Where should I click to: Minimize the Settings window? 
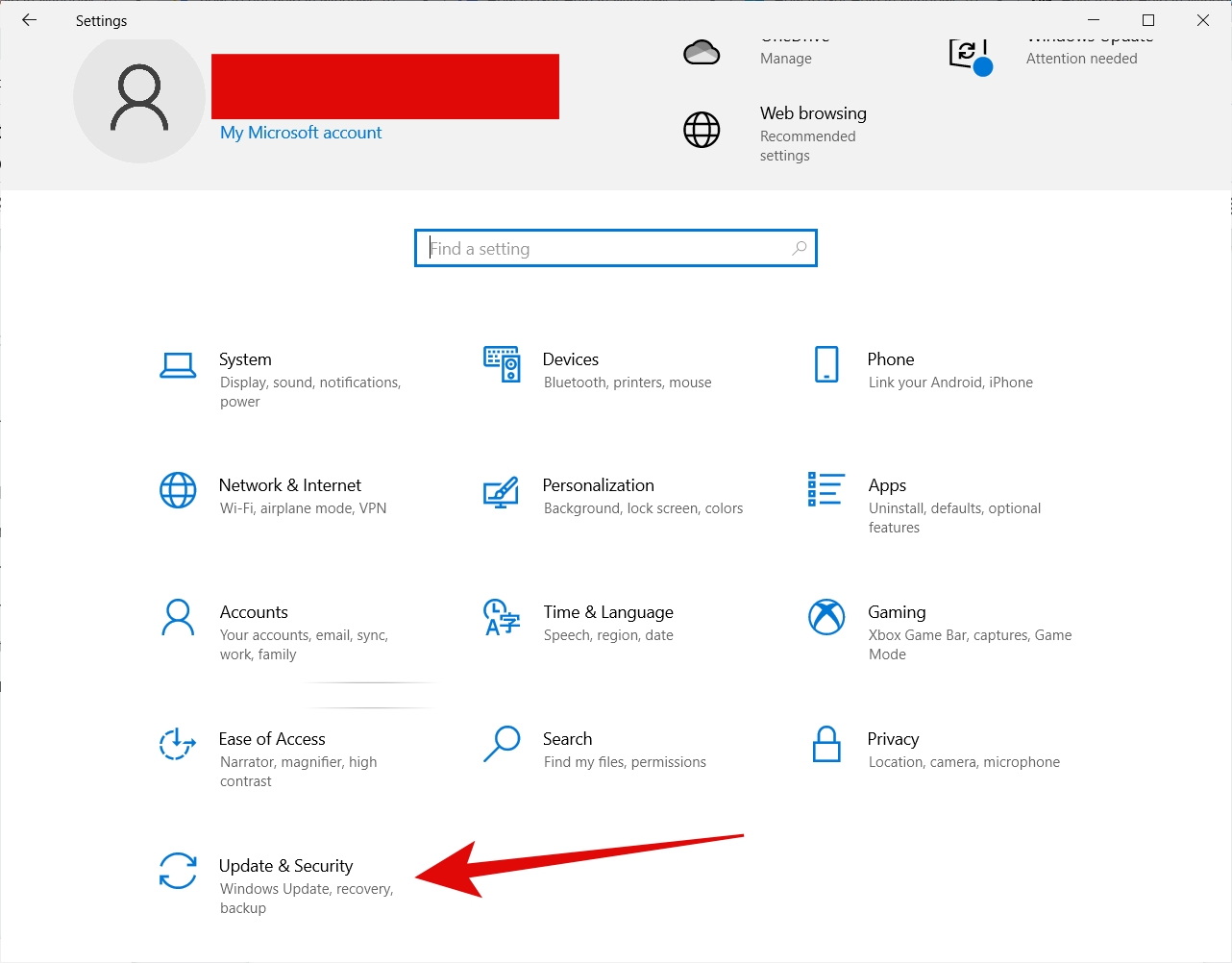pyautogui.click(x=1094, y=20)
